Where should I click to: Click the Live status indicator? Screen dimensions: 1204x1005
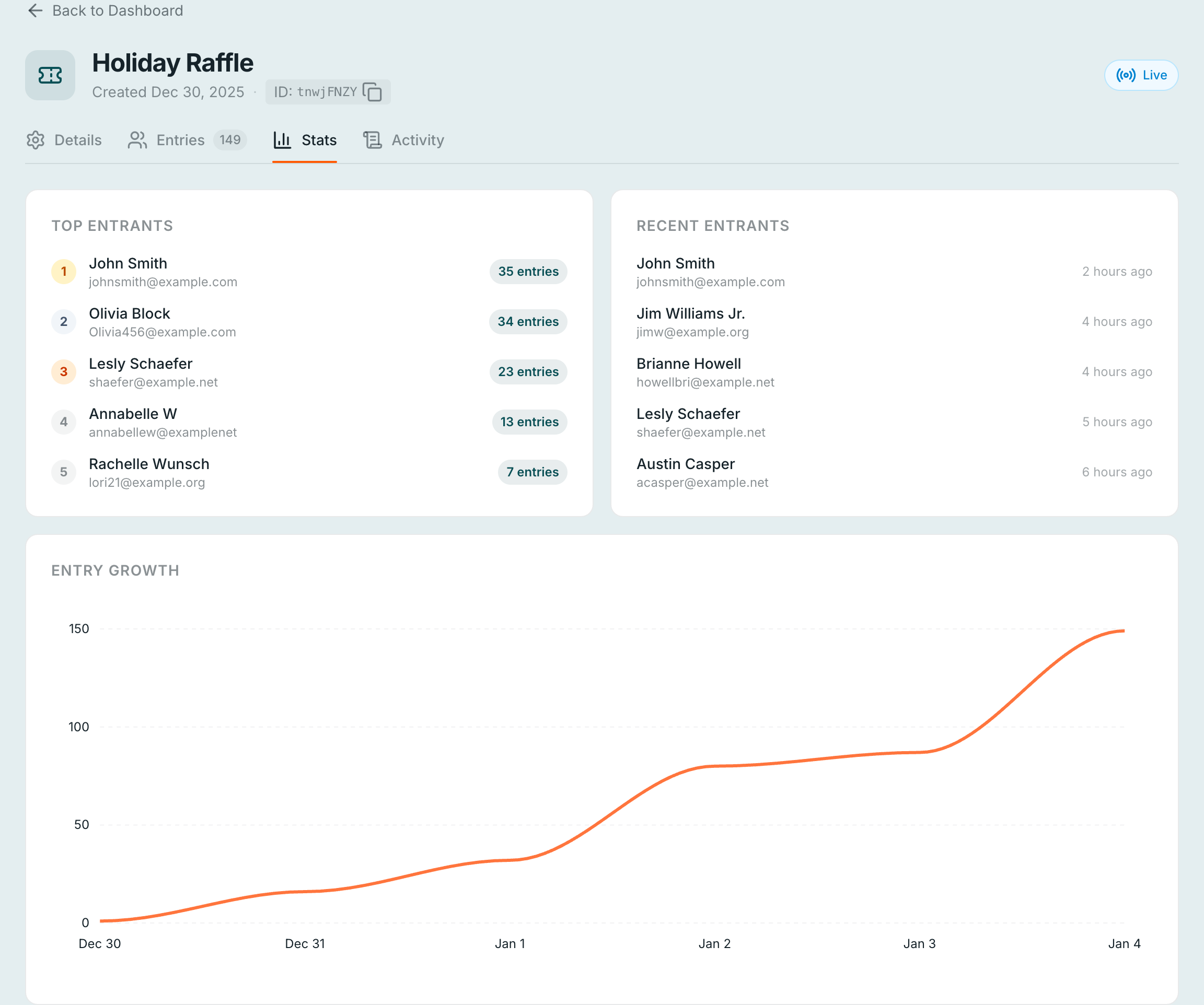pyautogui.click(x=1141, y=75)
